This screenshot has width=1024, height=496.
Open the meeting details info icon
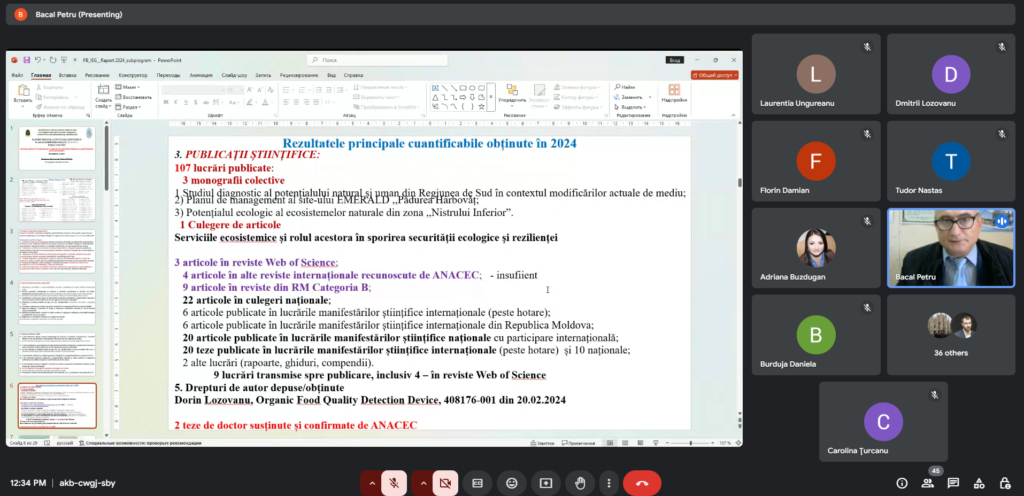pos(902,483)
